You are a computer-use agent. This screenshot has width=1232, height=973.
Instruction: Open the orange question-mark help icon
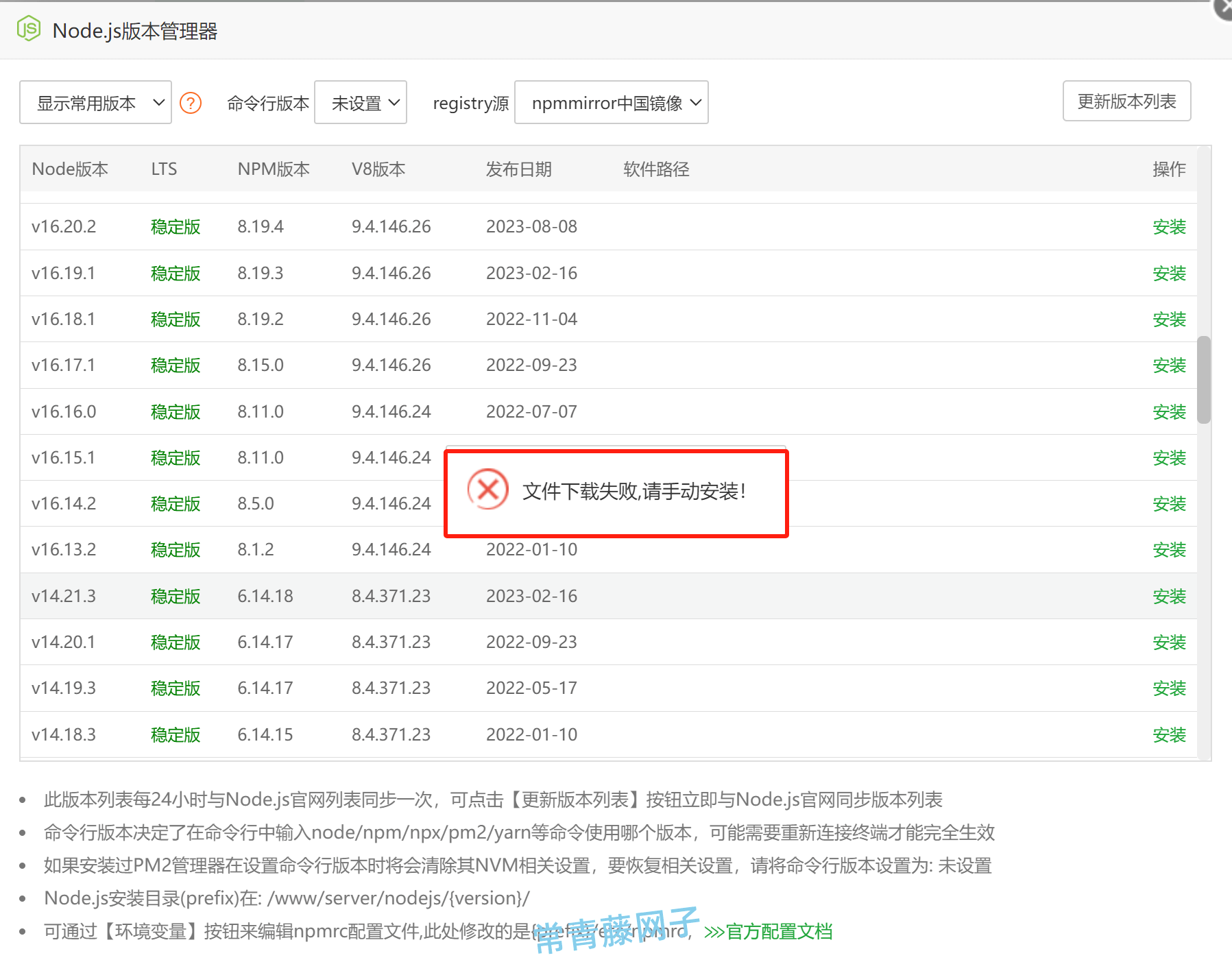(191, 102)
